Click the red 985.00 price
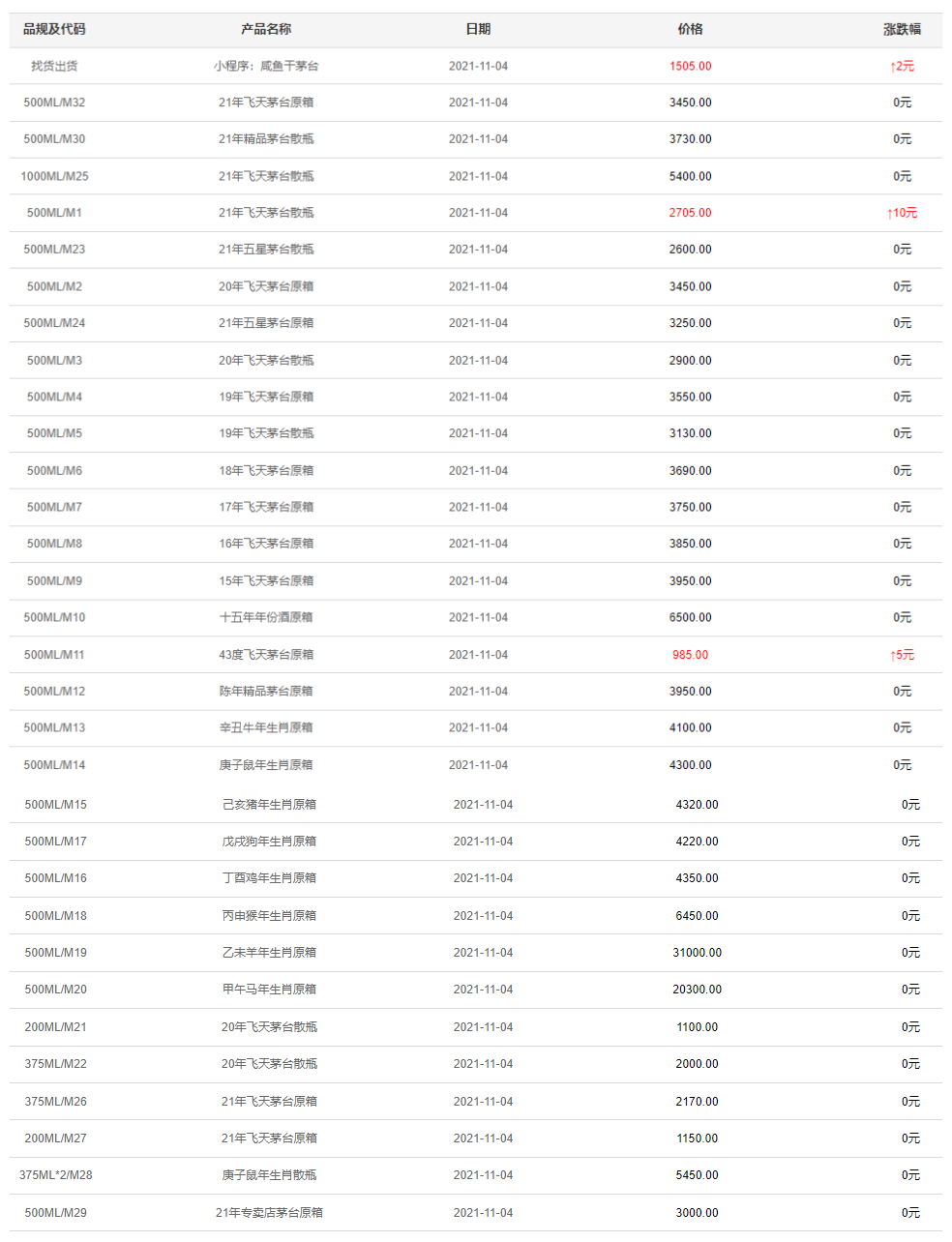Viewport: 952px width, 1242px height. (x=690, y=655)
